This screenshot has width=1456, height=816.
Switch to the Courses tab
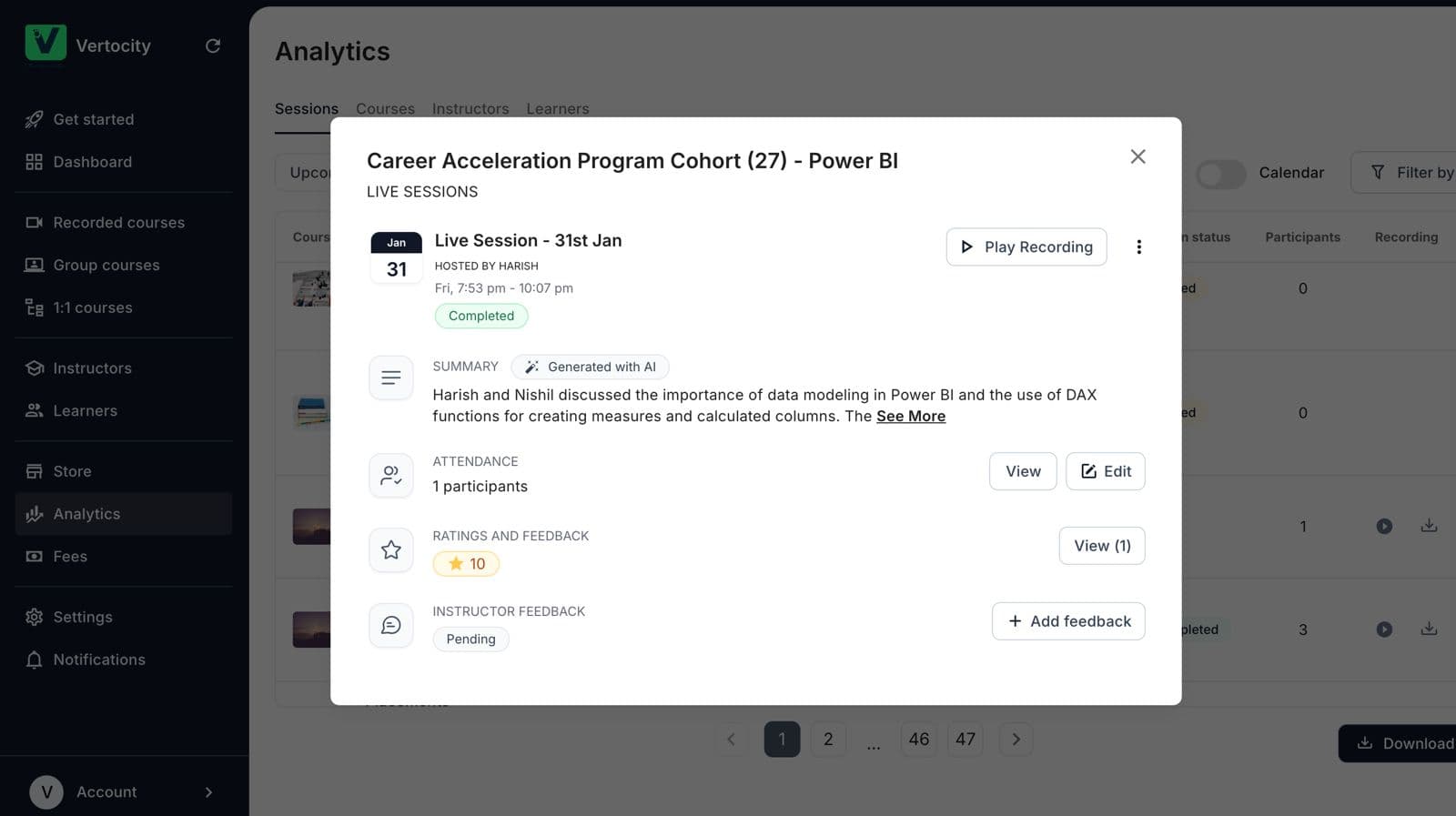point(385,108)
